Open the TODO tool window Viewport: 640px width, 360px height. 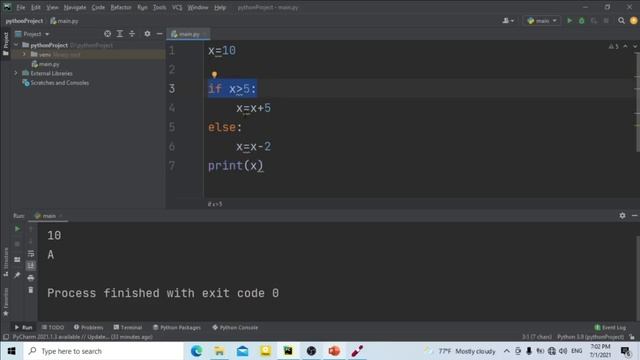coord(53,327)
